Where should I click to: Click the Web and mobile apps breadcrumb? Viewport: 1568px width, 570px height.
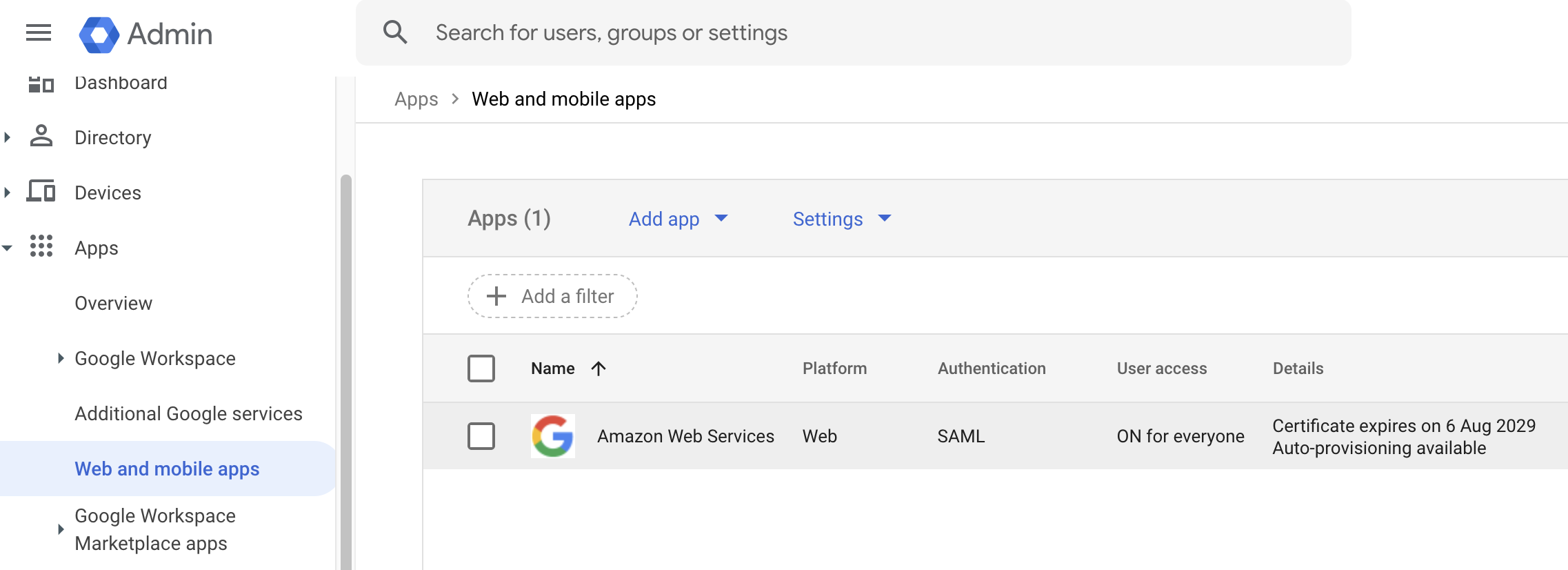pos(563,99)
